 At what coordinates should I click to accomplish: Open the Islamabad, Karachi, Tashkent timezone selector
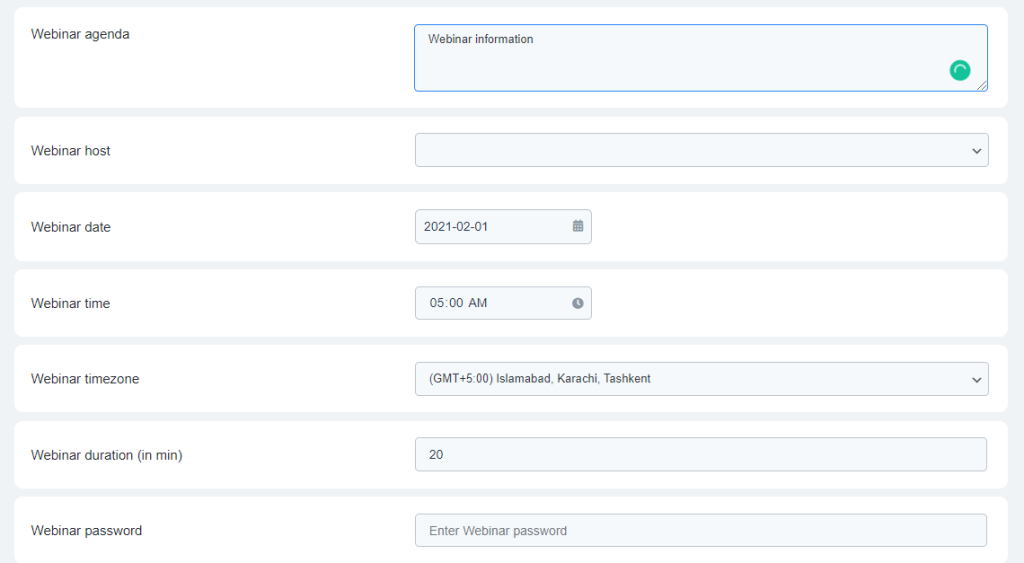(690, 379)
